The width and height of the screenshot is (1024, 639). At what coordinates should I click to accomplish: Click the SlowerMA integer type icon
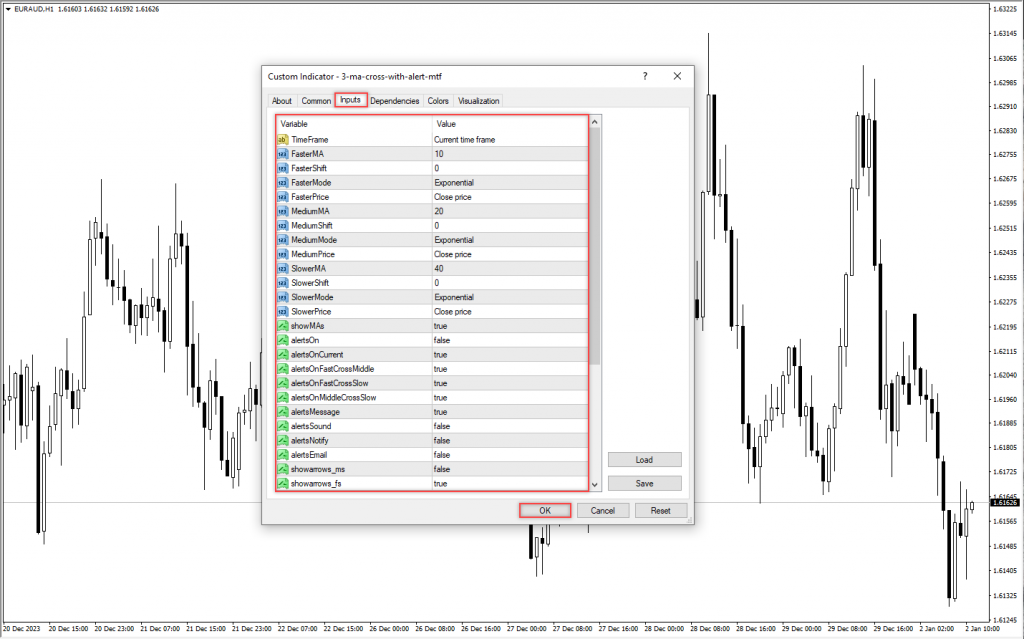tap(282, 269)
